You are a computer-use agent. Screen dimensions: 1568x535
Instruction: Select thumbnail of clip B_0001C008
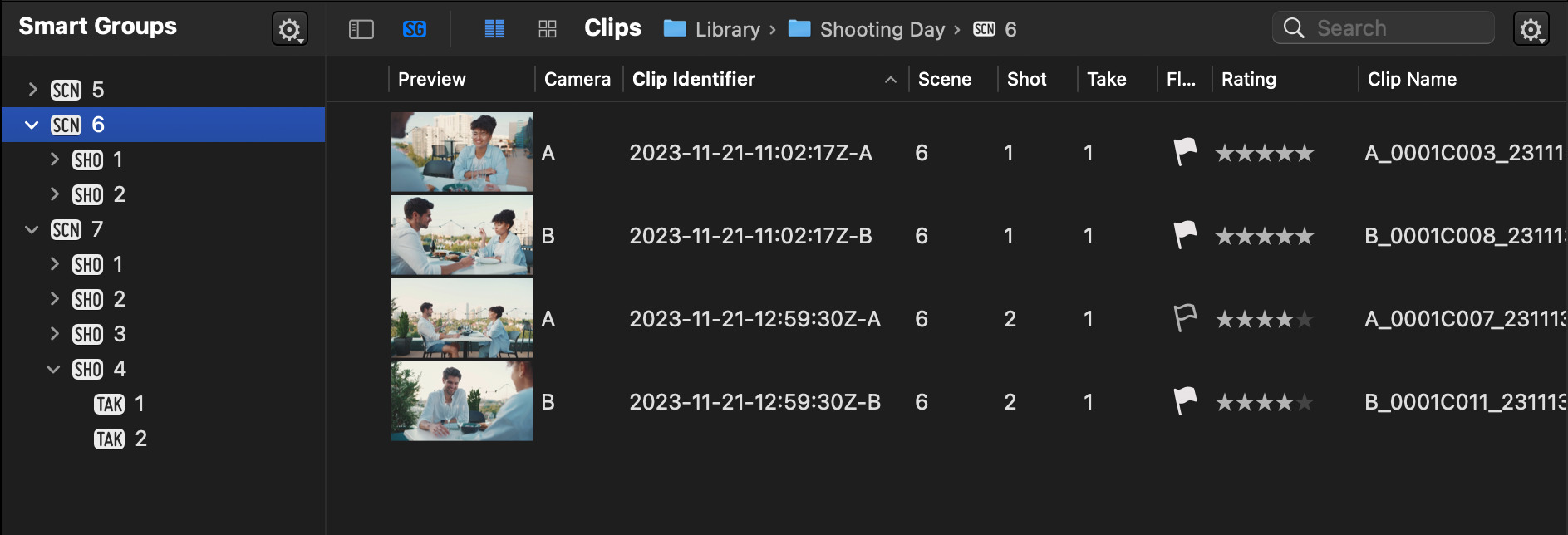tap(462, 235)
